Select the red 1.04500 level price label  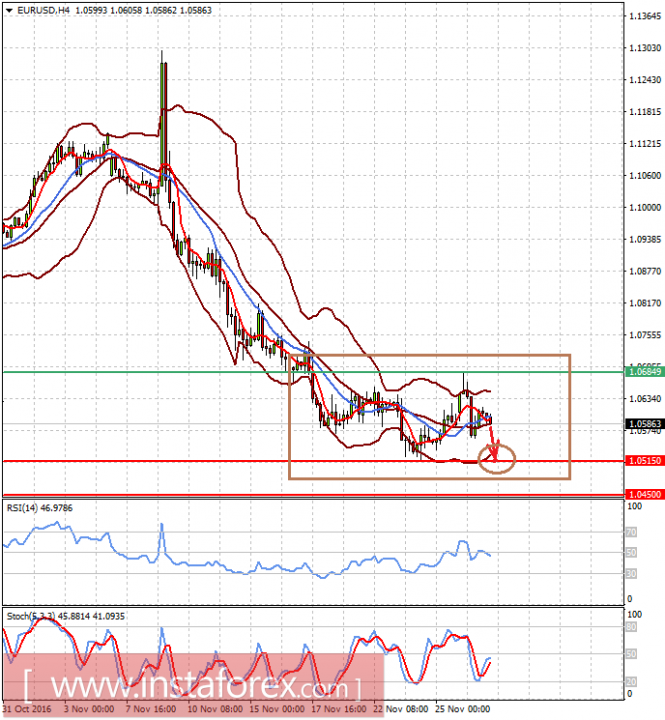645,495
